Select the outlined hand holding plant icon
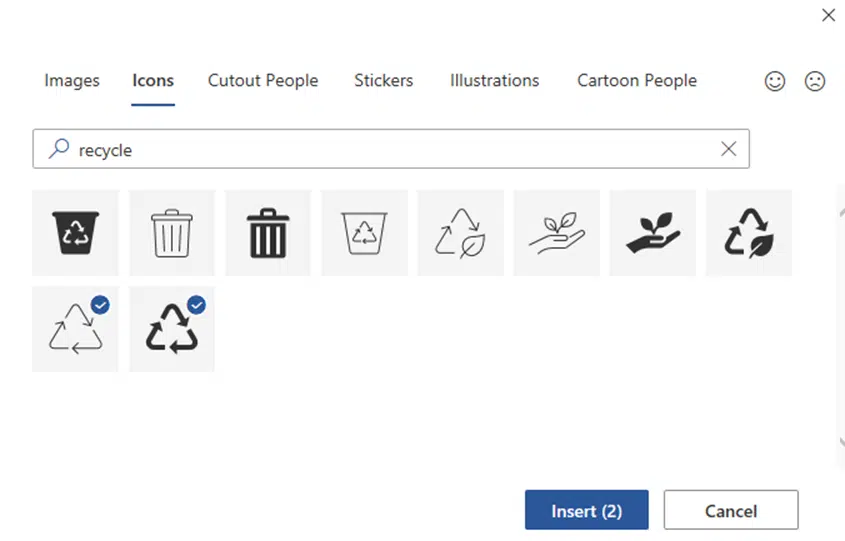This screenshot has height=541, width=845. pos(557,233)
